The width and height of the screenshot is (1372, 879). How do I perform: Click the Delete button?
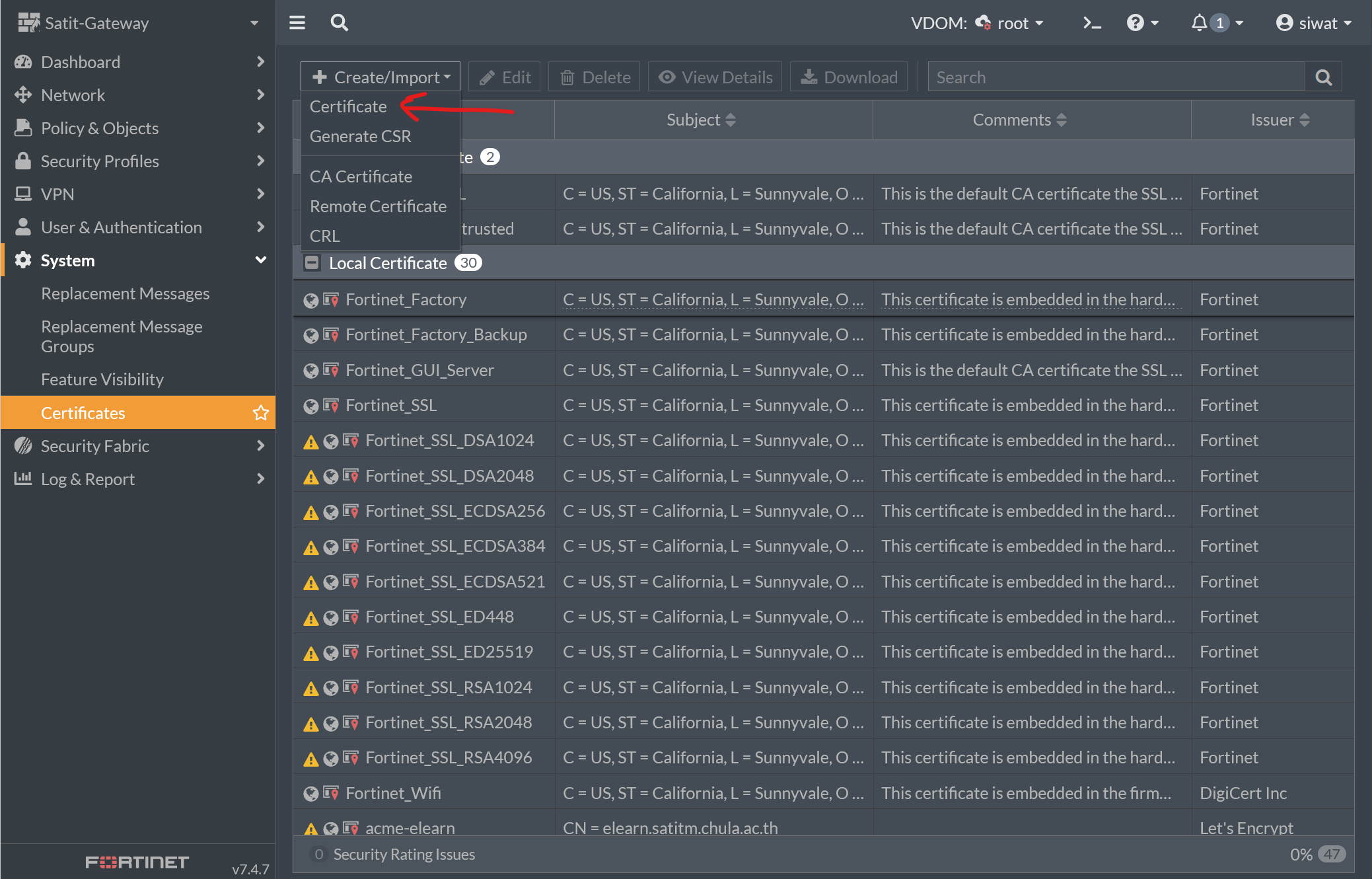(595, 77)
